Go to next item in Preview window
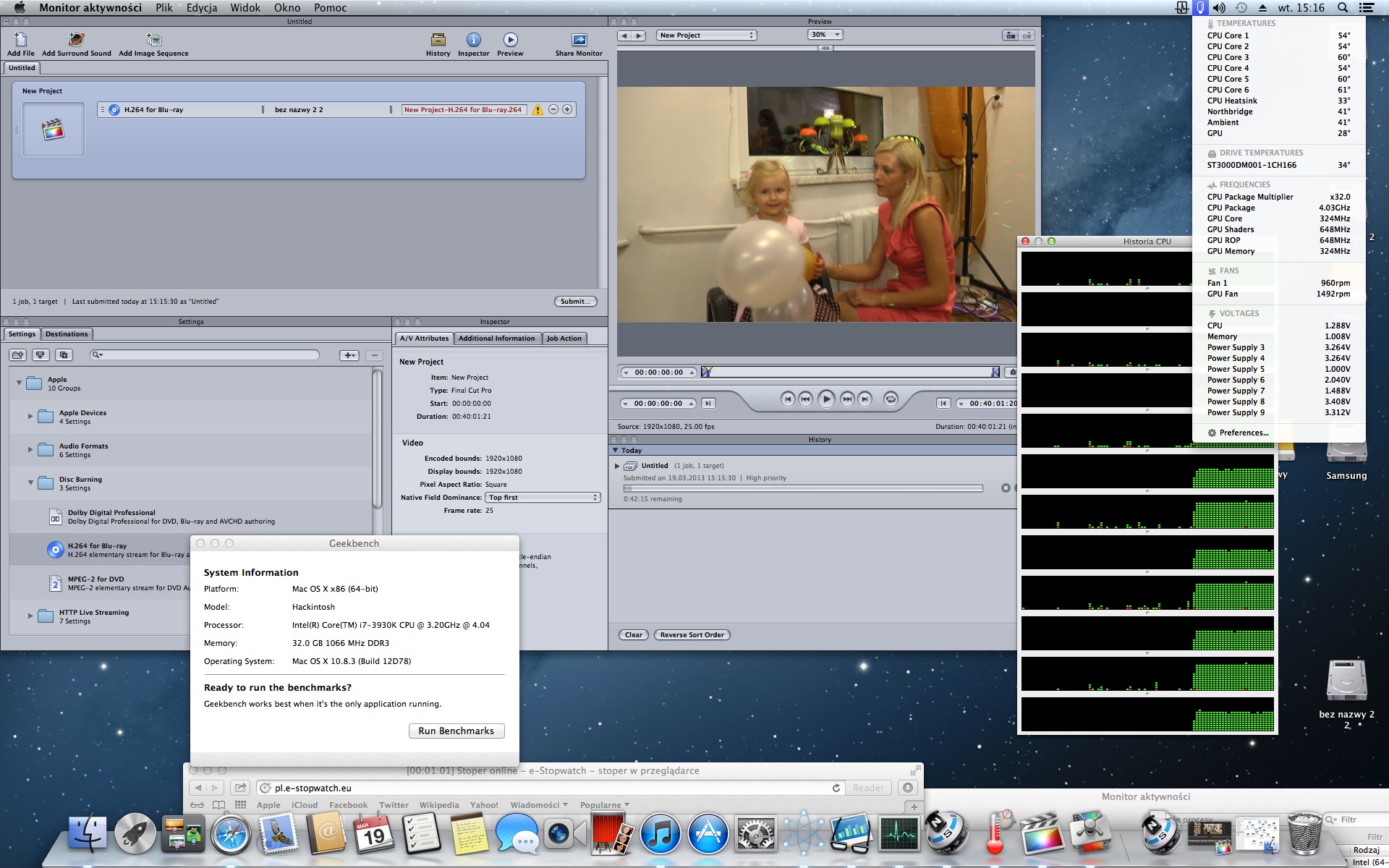The height and width of the screenshot is (868, 1389). click(x=638, y=35)
